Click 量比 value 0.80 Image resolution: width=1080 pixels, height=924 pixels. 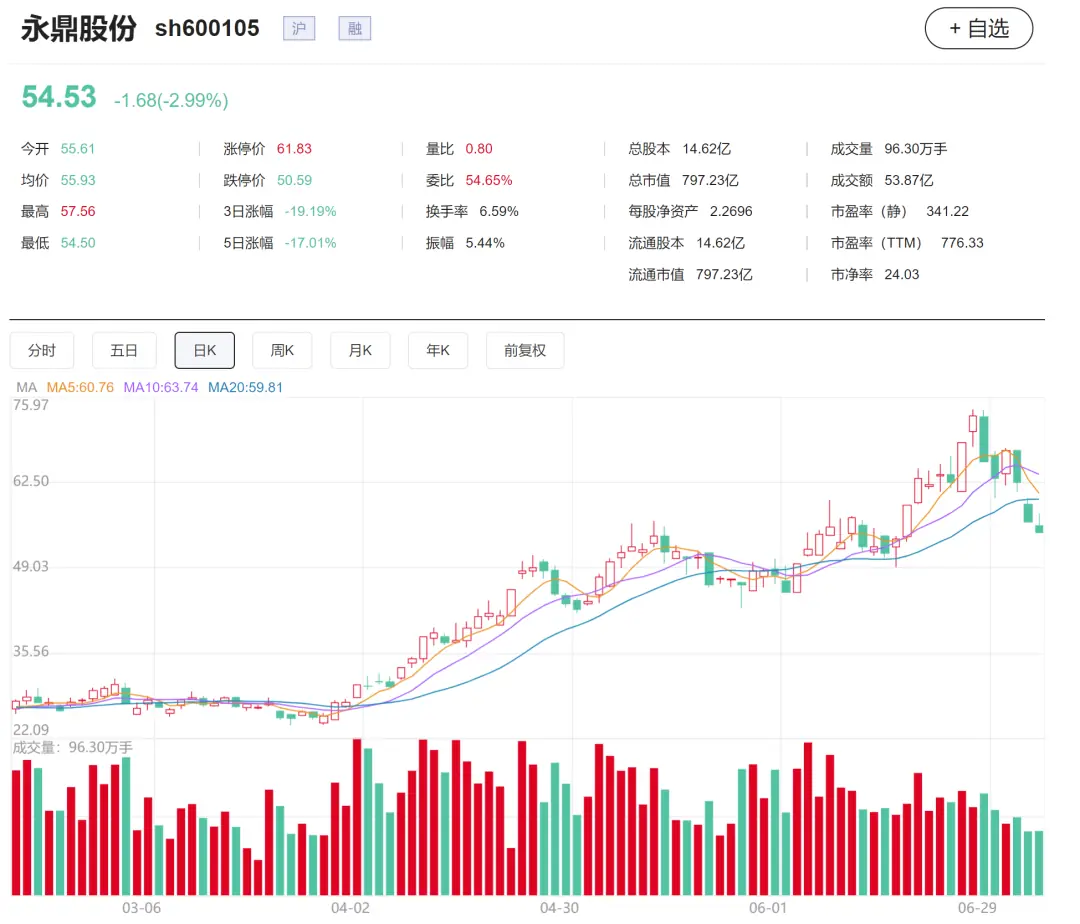click(479, 149)
